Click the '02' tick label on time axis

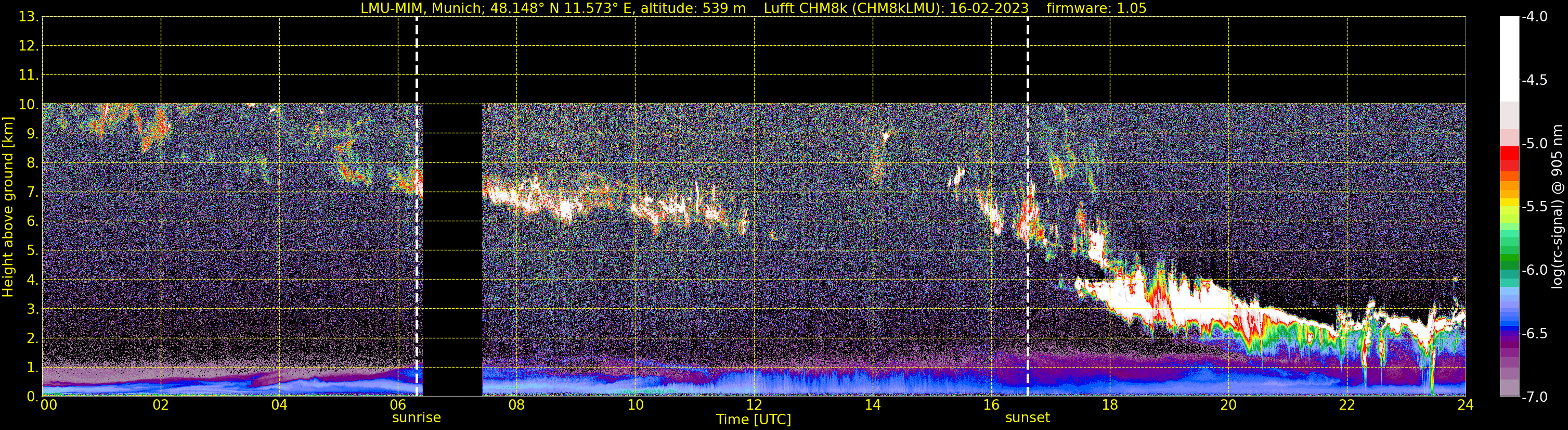click(161, 405)
